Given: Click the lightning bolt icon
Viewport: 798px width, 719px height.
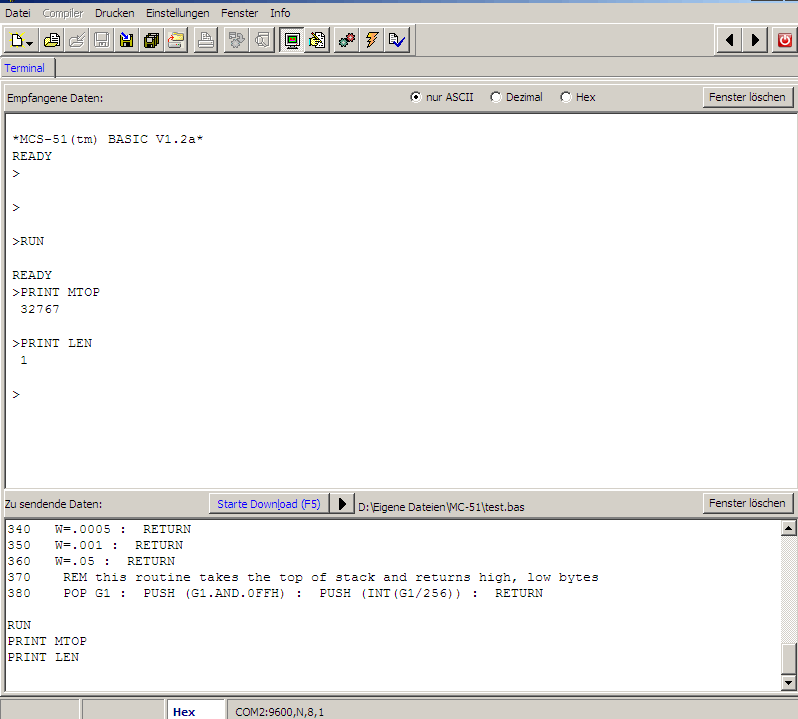Looking at the screenshot, I should [x=372, y=40].
